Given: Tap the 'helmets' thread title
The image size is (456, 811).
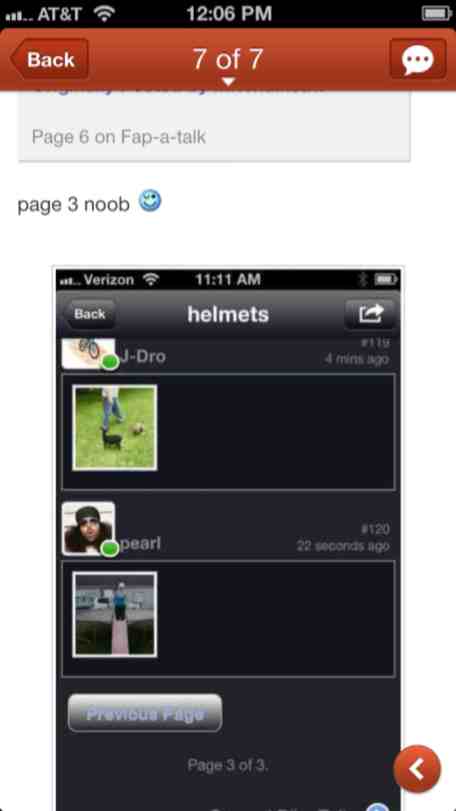Looking at the screenshot, I should 228,314.
